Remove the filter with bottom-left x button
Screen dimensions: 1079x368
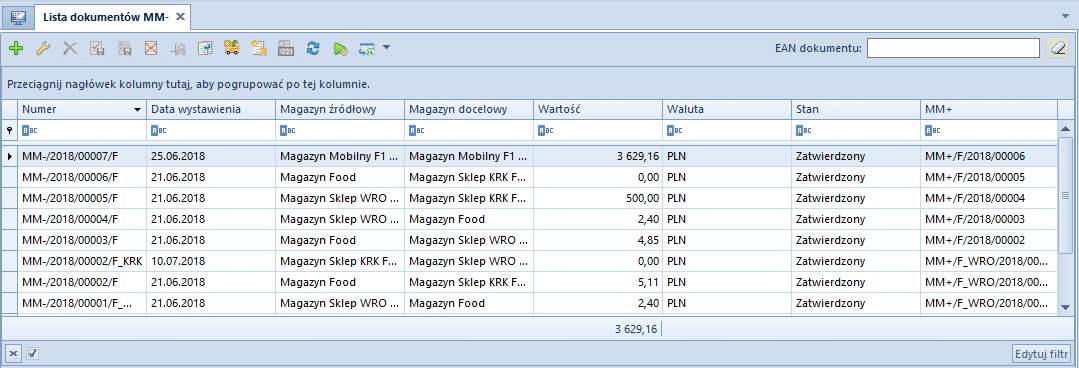(13, 354)
